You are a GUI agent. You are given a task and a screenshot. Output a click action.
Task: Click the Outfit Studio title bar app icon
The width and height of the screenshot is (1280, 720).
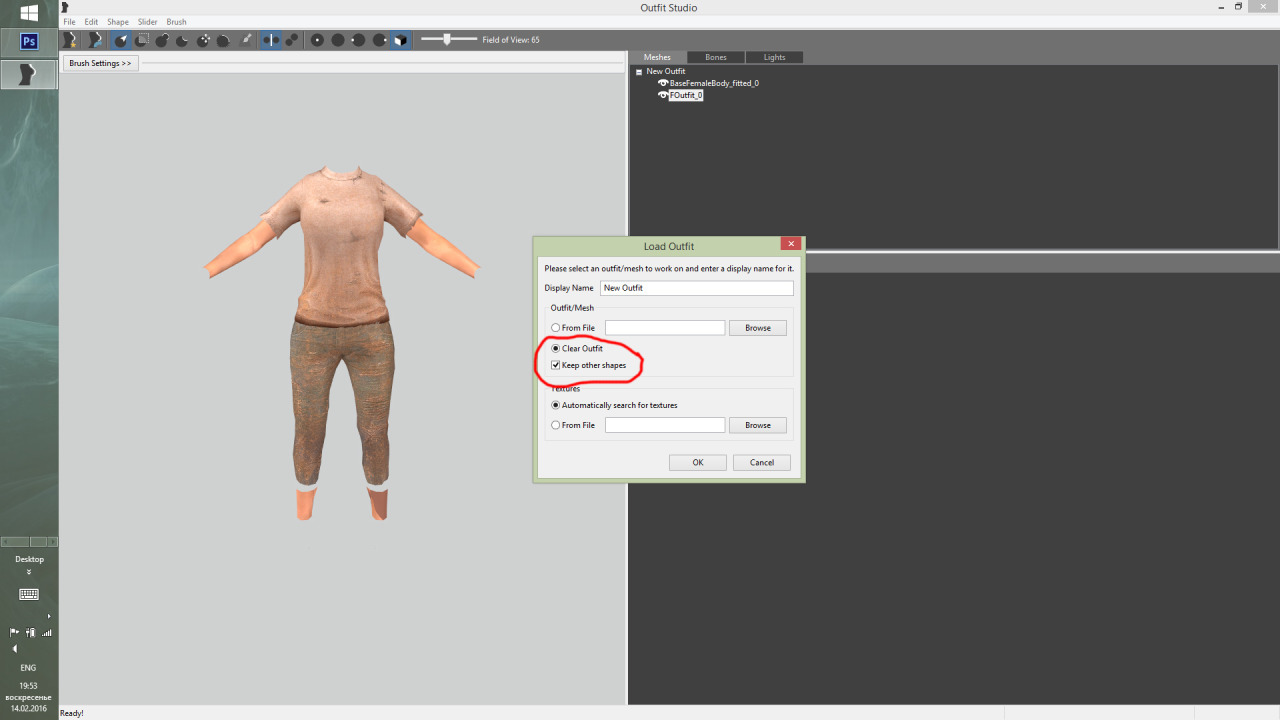pos(65,7)
